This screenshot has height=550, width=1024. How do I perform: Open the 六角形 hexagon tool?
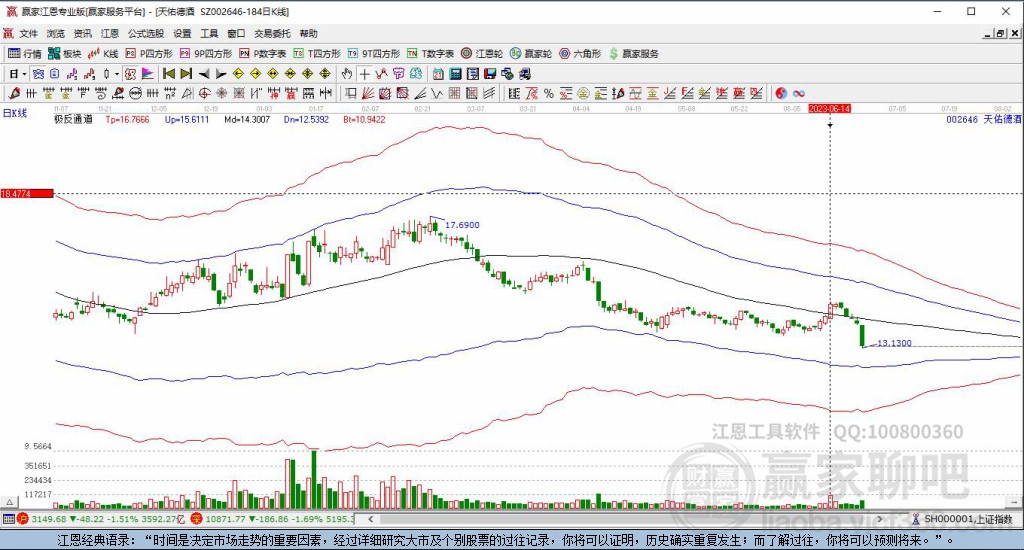tap(580, 54)
